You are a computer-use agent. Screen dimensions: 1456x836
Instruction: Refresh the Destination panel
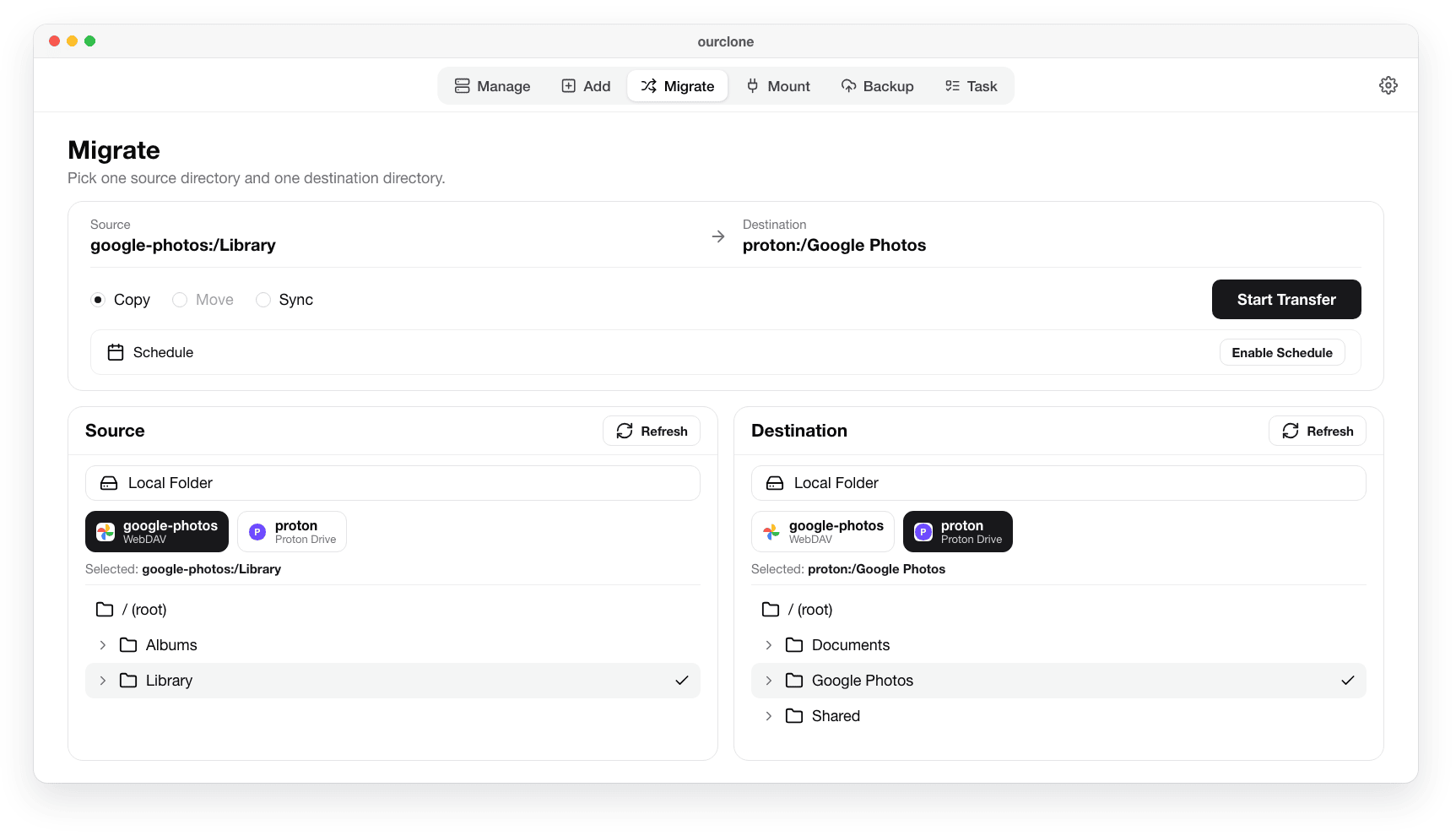point(1318,431)
